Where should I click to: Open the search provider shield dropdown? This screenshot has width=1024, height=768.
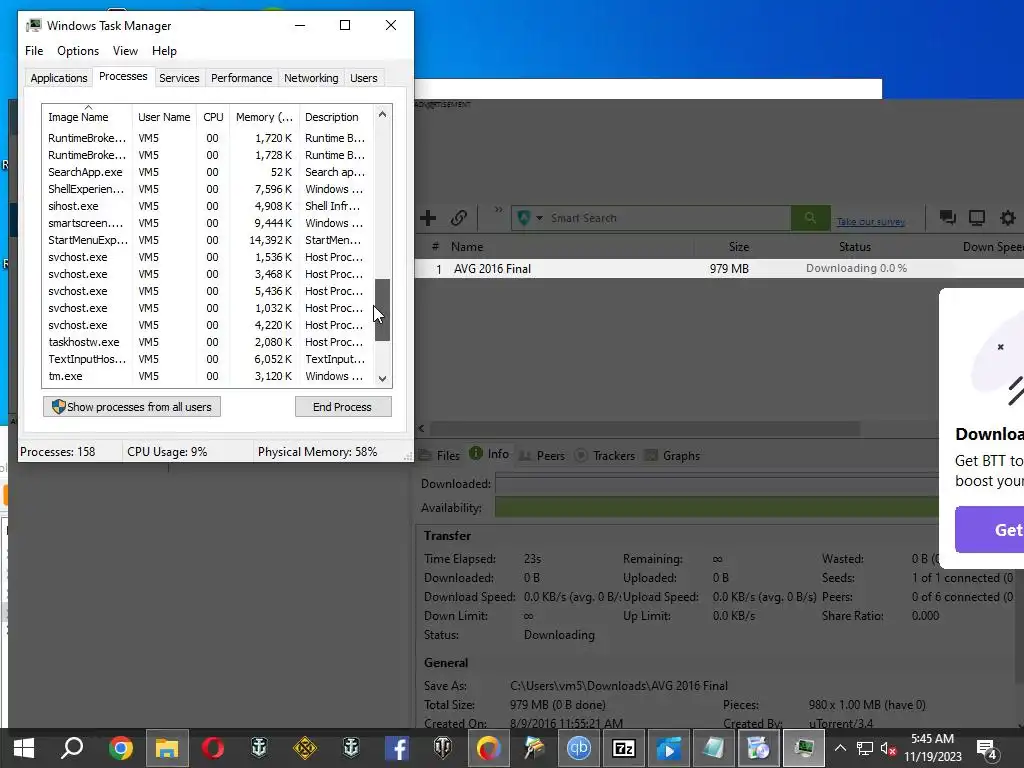pos(530,218)
